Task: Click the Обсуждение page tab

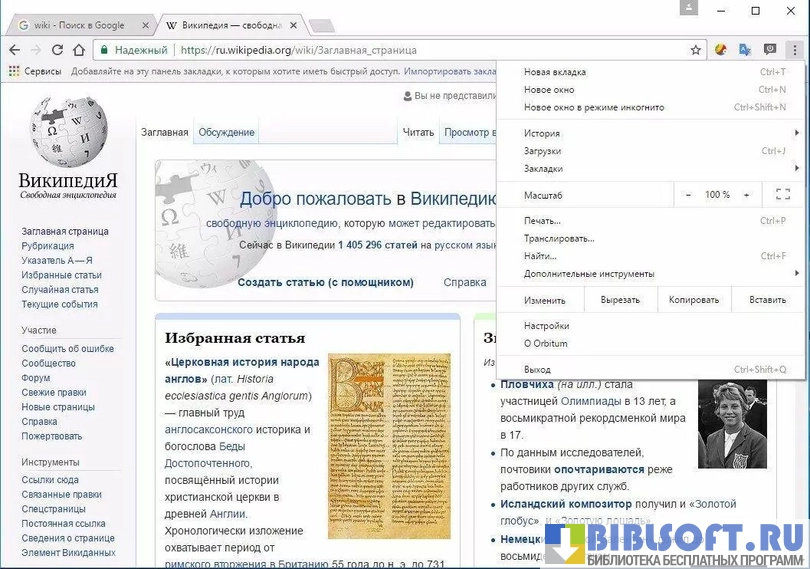Action: pyautogui.click(x=226, y=132)
